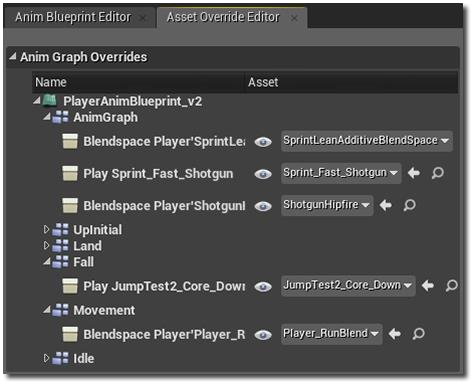Click the Land state icon
The image size is (472, 383).
coord(60,246)
